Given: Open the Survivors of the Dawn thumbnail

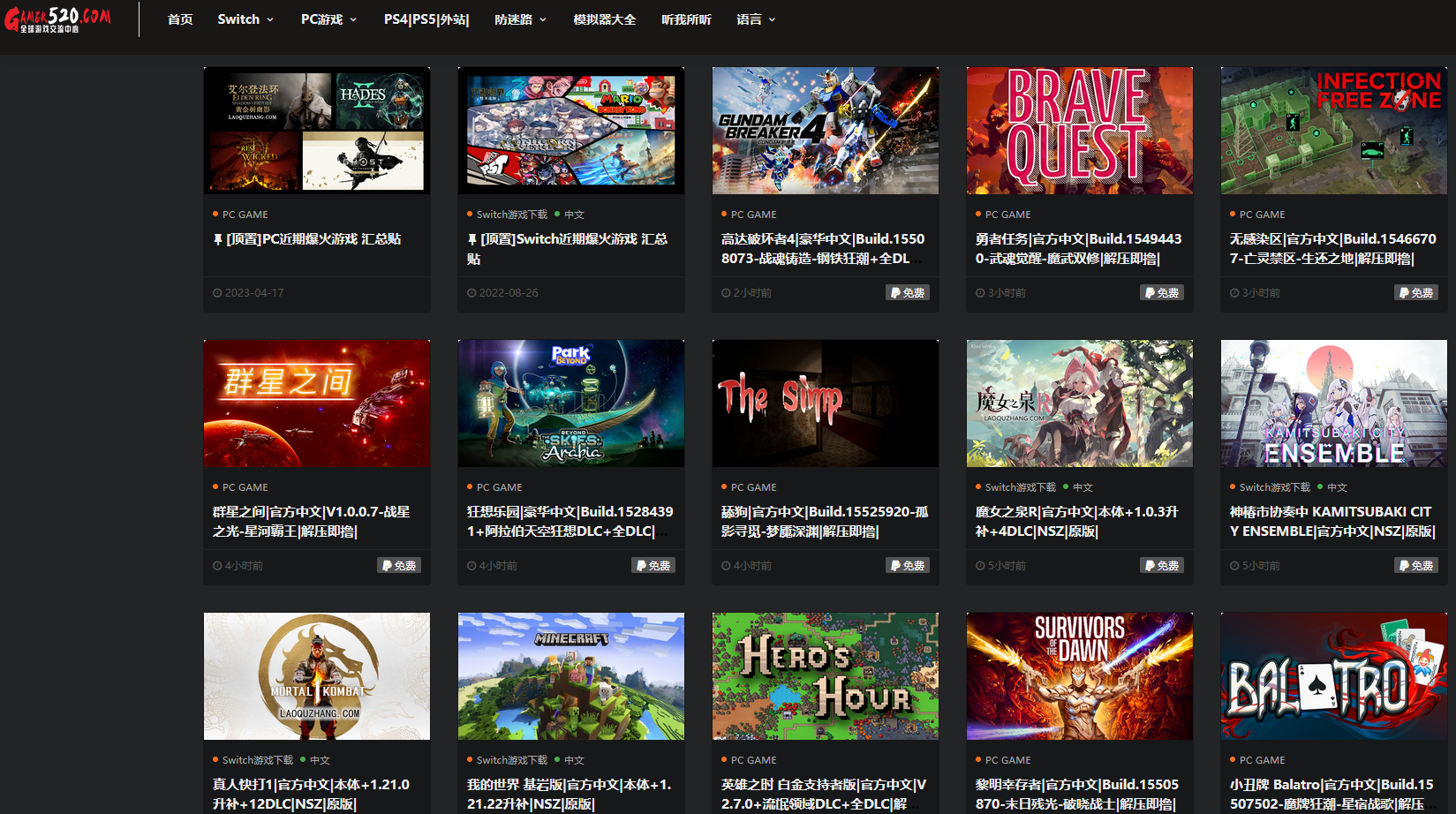Looking at the screenshot, I should 1080,676.
